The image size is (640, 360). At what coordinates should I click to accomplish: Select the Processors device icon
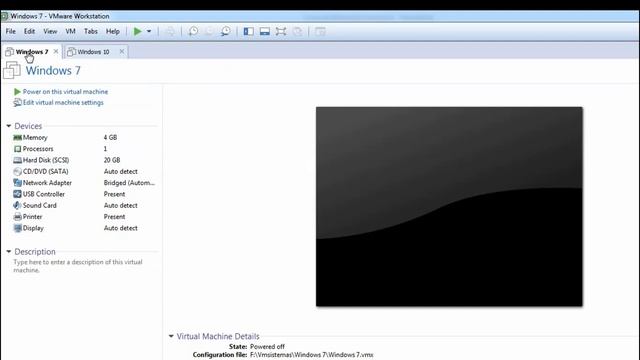tap(18, 149)
